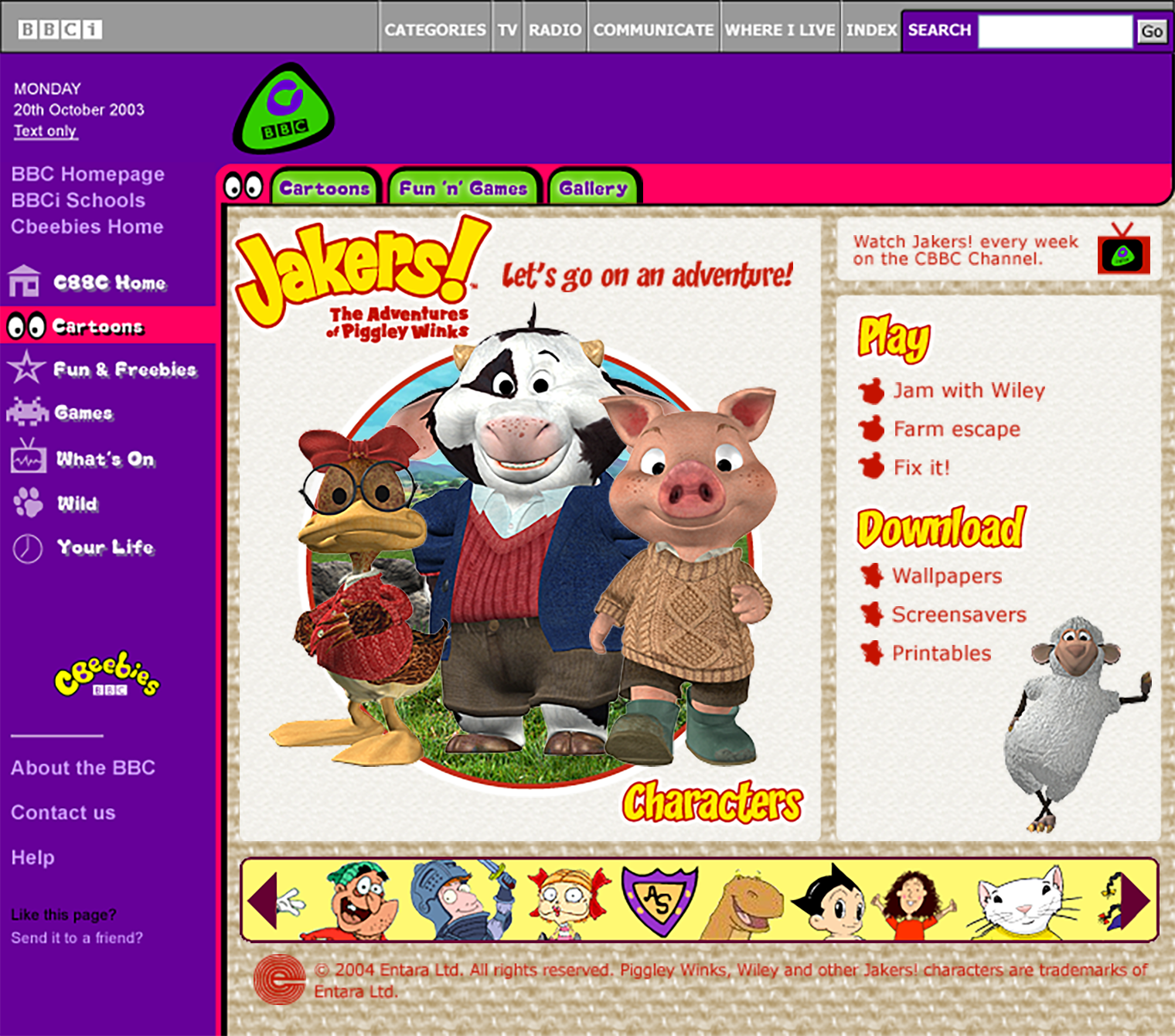Select the AS shield badge thumbnail
This screenshot has height=1036, width=1175.
click(x=659, y=901)
